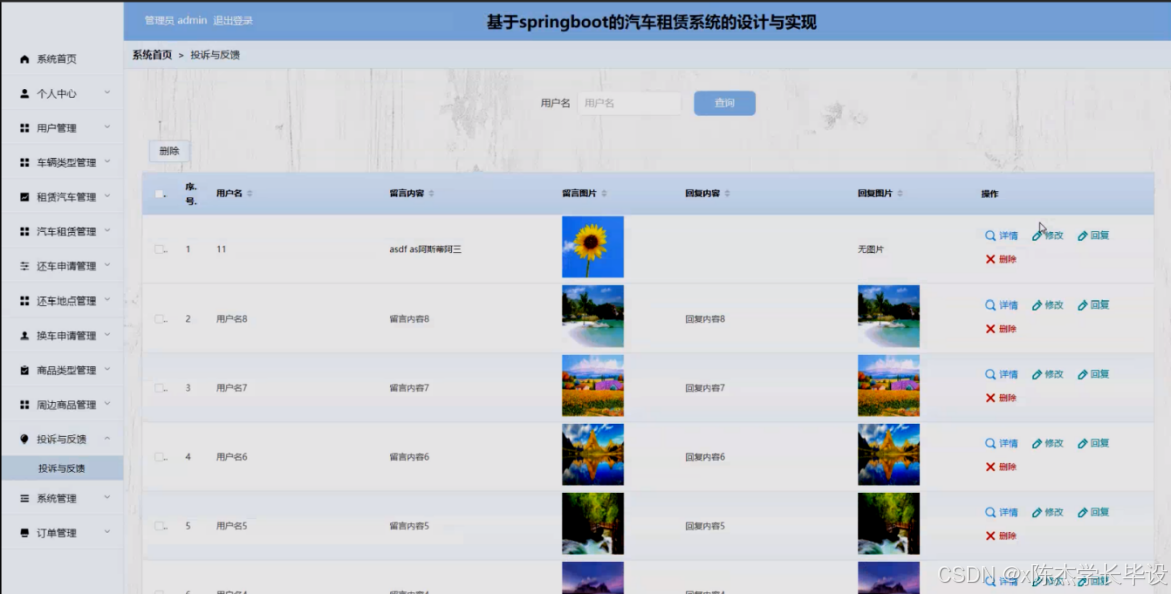Viewport: 1172px width, 595px height.
Task: Click the 回复 icon for 用户名7
Action: (x=1082, y=374)
